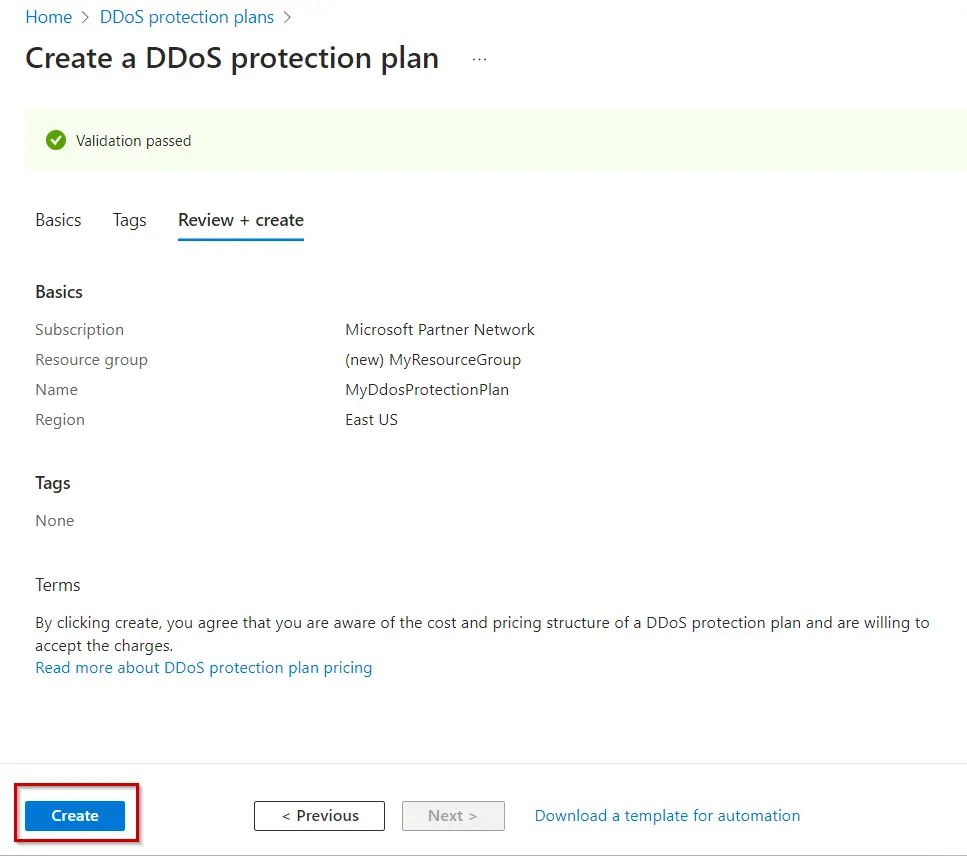Viewport: 967px width, 856px height.
Task: Navigate to Home via the breadcrumb
Action: 48,17
